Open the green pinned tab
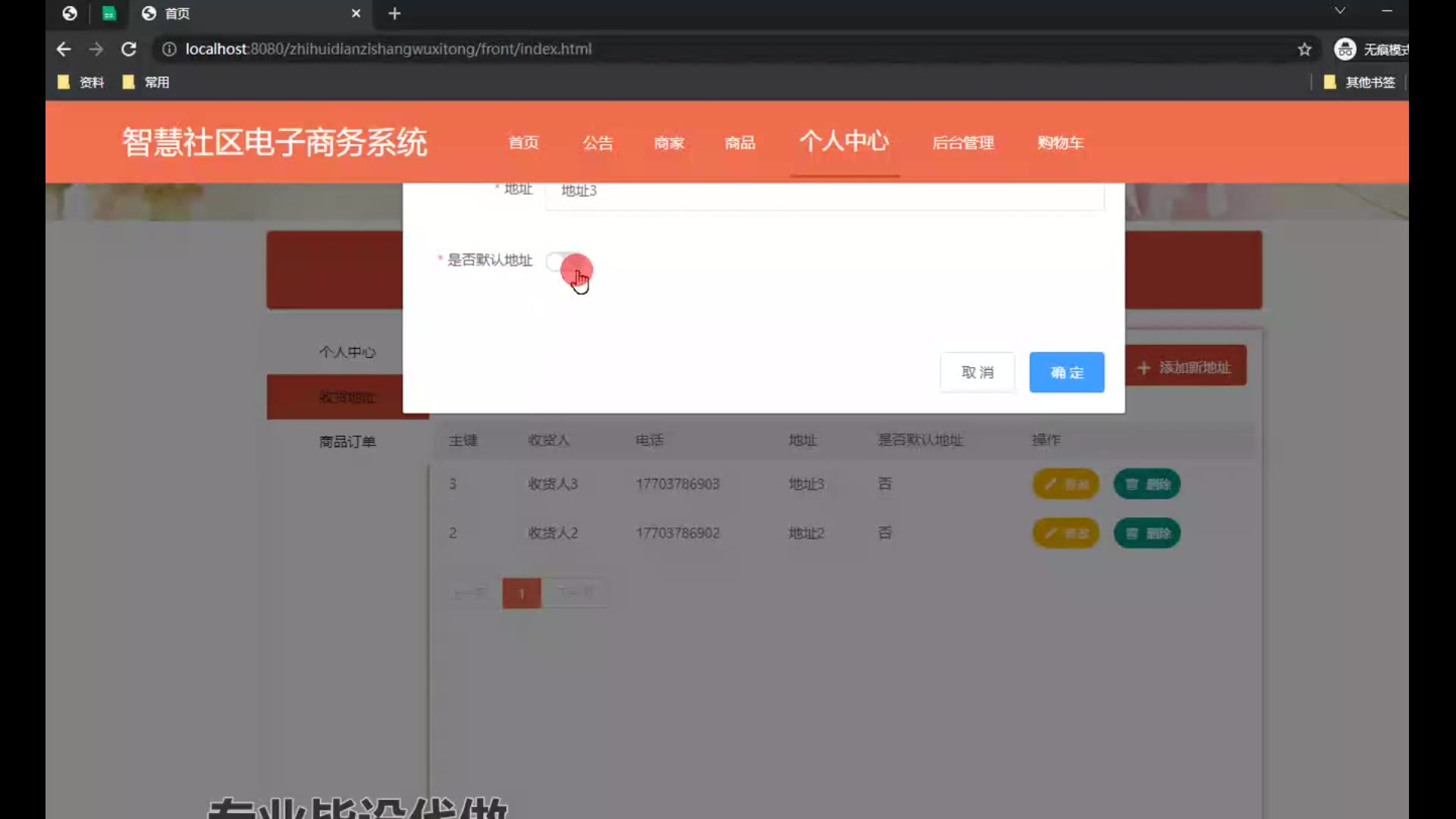This screenshot has width=1456, height=819. tap(109, 14)
